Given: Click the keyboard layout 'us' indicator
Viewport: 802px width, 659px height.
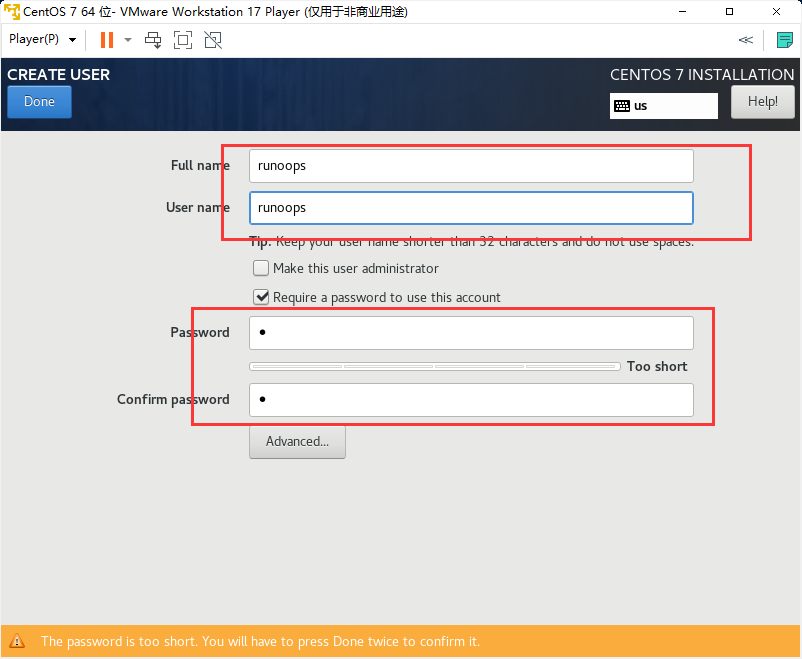Looking at the screenshot, I should (663, 105).
